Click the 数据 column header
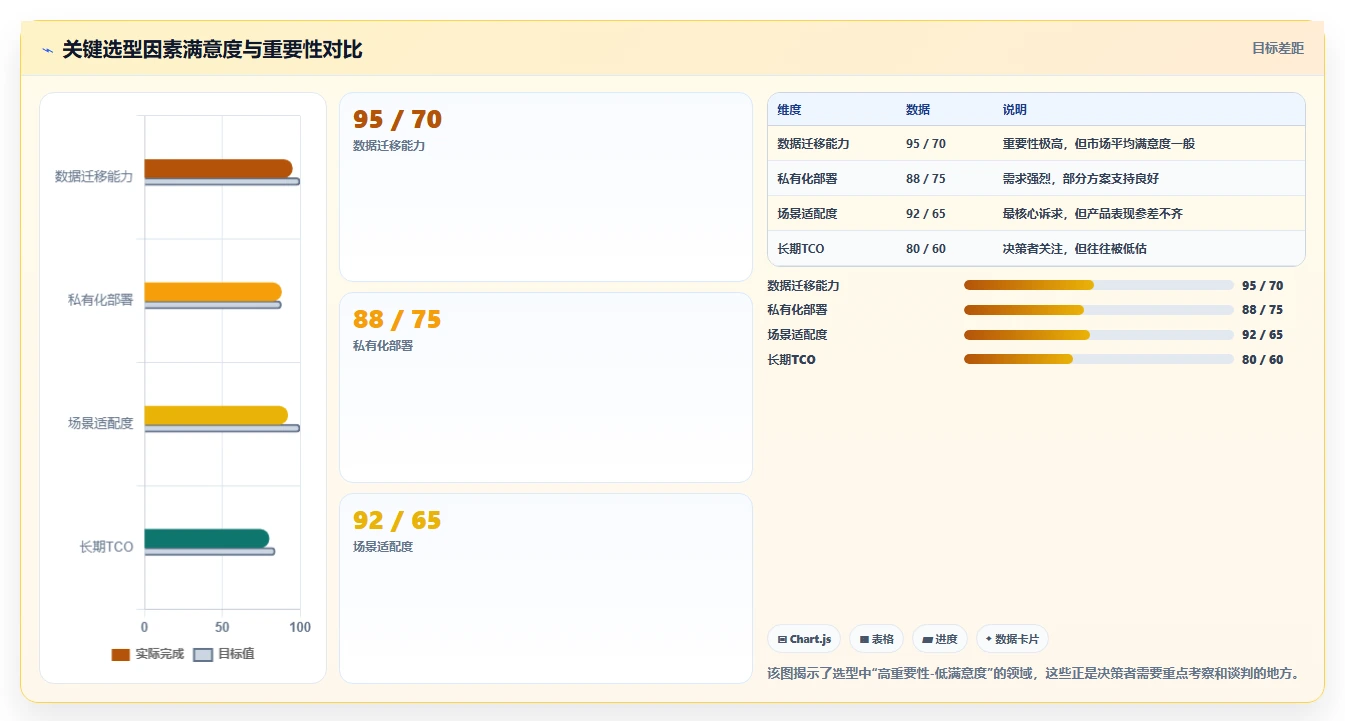The width and height of the screenshot is (1345, 721). (x=918, y=110)
